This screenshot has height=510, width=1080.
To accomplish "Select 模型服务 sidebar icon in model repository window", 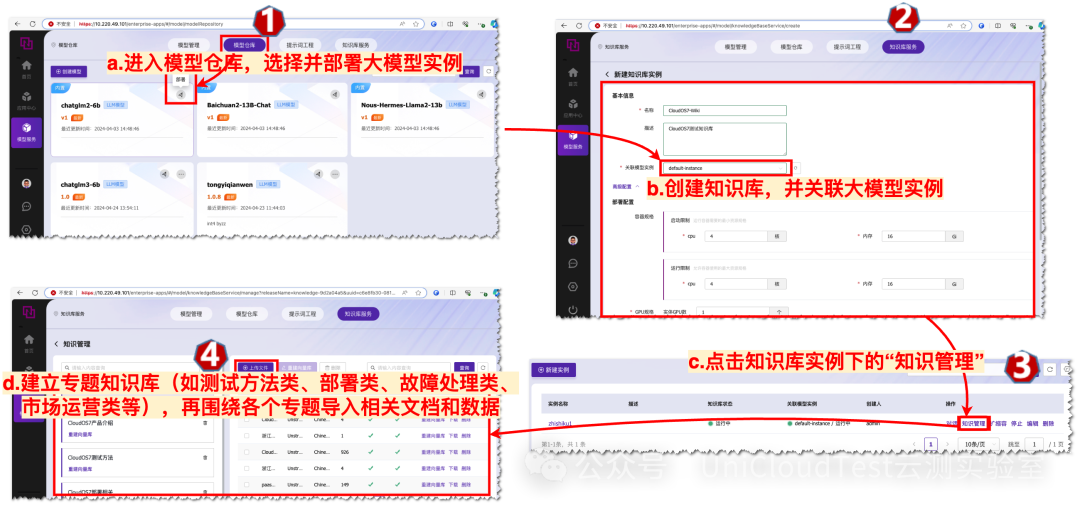I will pyautogui.click(x=27, y=131).
